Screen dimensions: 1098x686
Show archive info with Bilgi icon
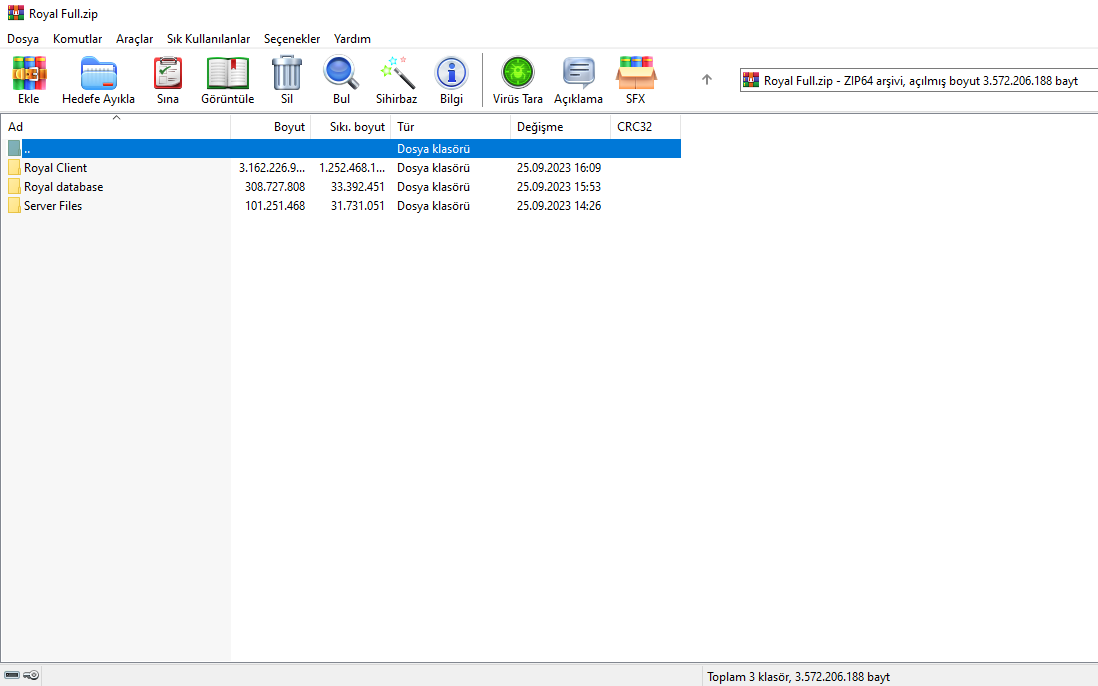(451, 73)
